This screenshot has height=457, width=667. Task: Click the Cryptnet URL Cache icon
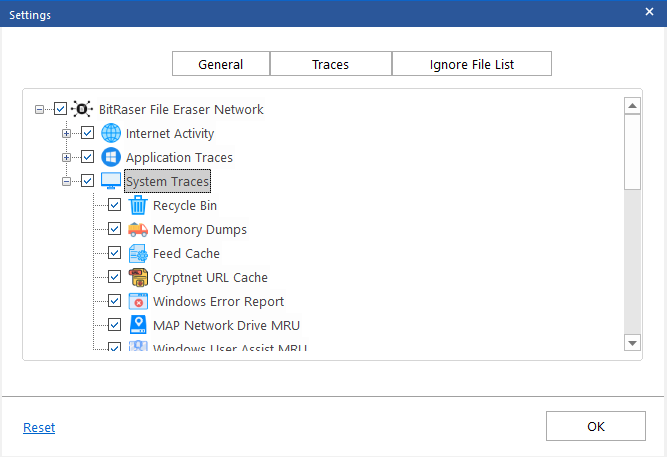(138, 277)
